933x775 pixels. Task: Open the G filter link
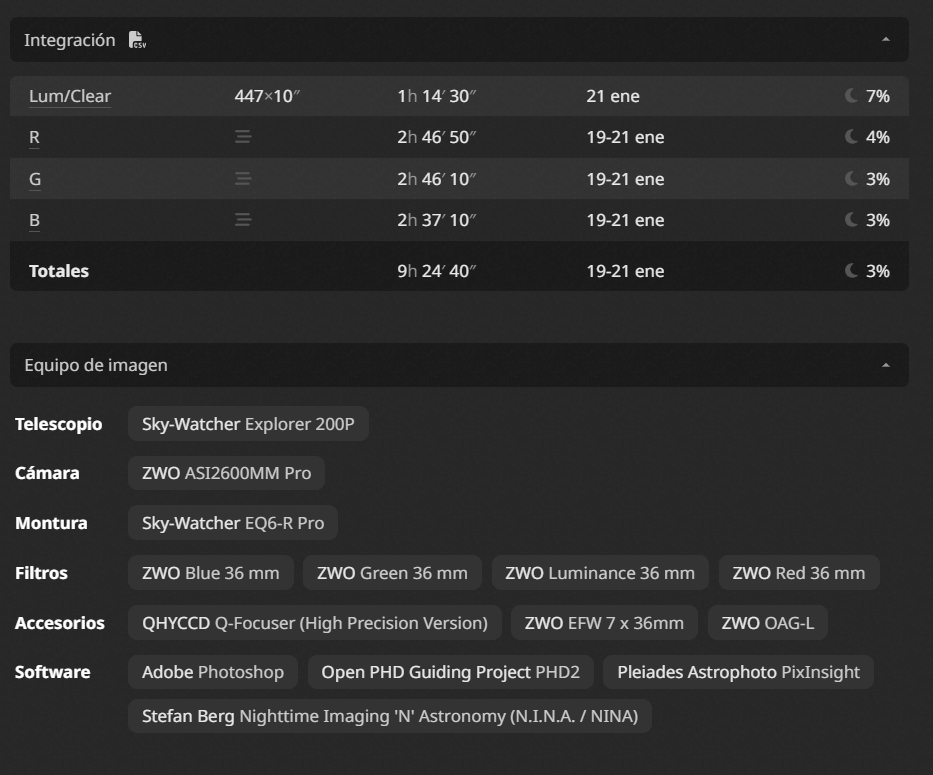(35, 179)
